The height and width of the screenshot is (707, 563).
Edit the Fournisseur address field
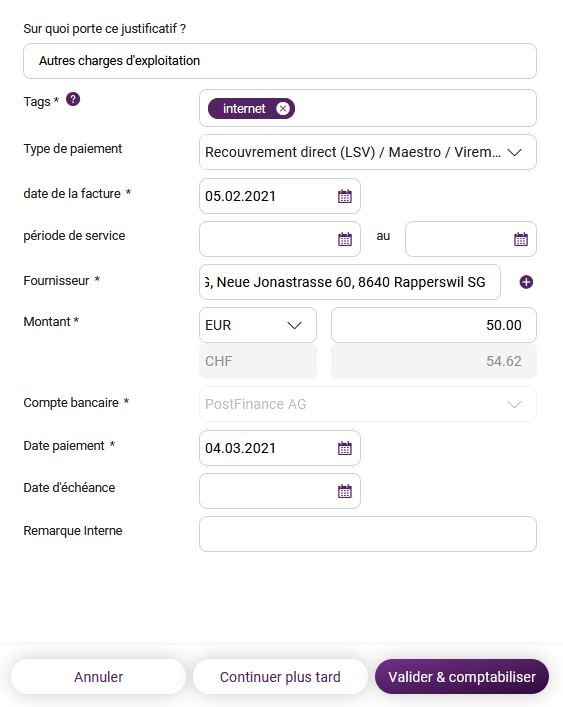pos(350,282)
